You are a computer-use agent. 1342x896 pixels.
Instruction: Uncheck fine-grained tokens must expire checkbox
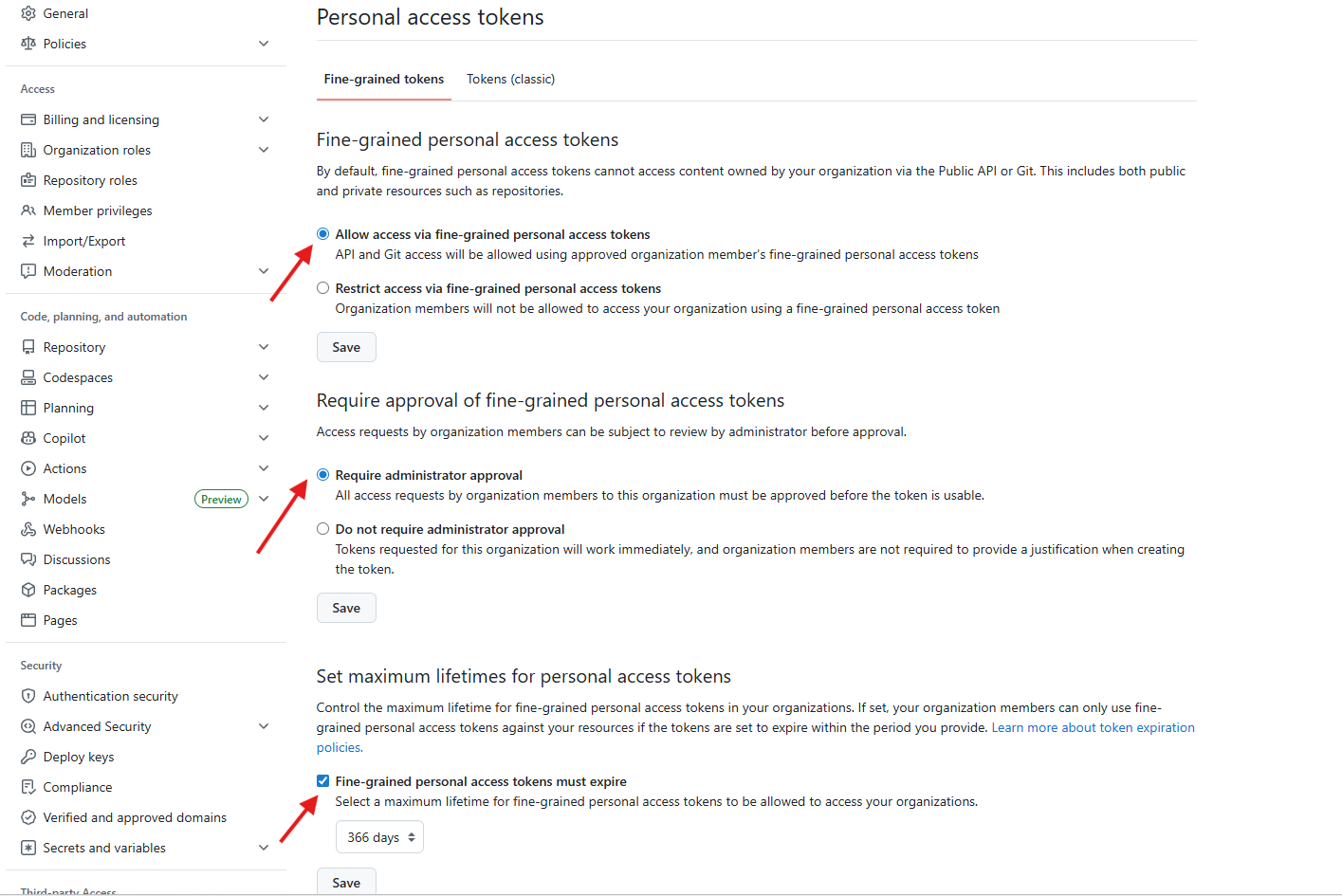pyautogui.click(x=323, y=781)
